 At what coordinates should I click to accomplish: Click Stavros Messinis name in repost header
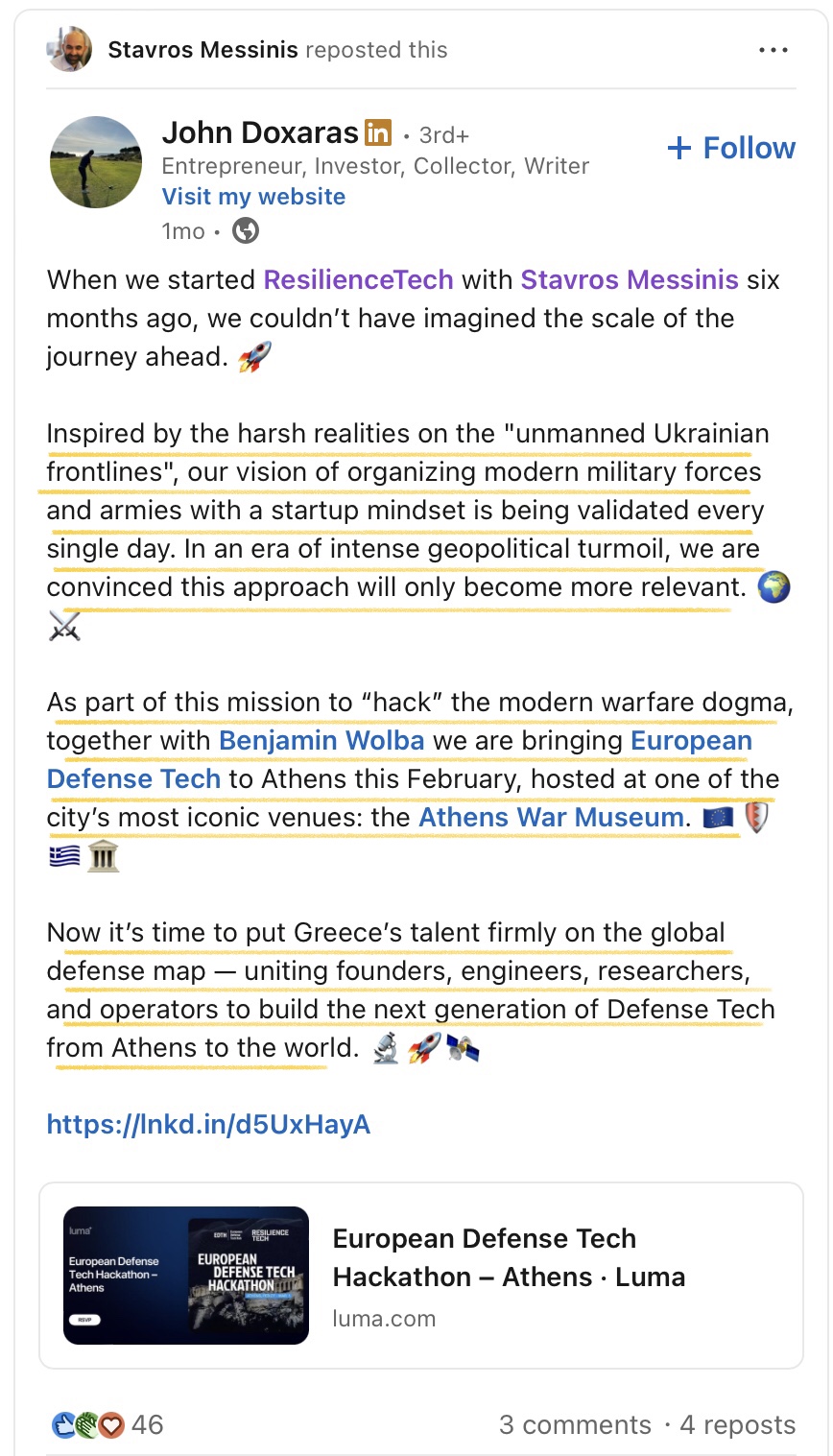click(x=202, y=50)
